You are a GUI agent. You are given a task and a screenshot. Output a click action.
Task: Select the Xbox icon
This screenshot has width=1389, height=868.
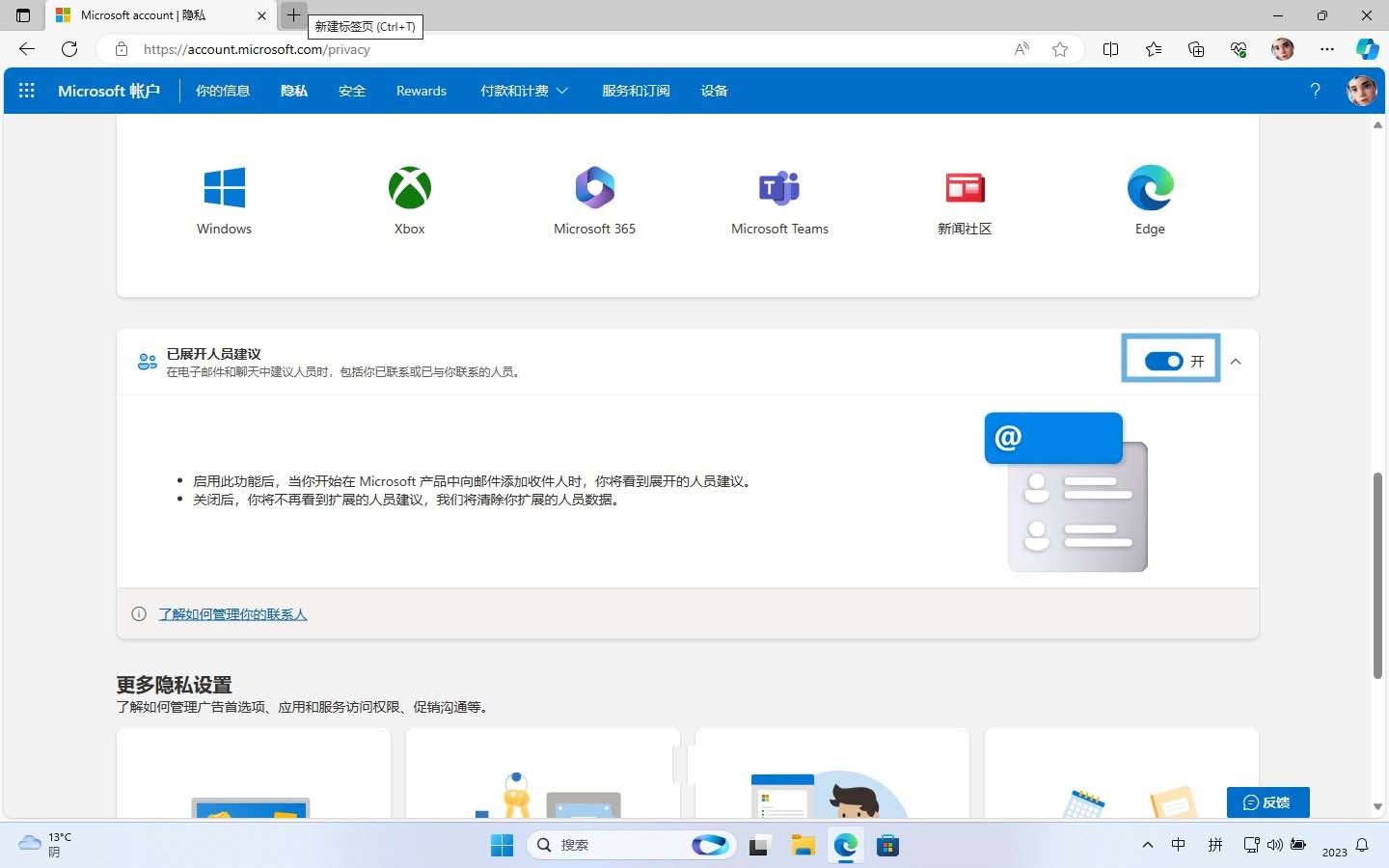coord(409,188)
